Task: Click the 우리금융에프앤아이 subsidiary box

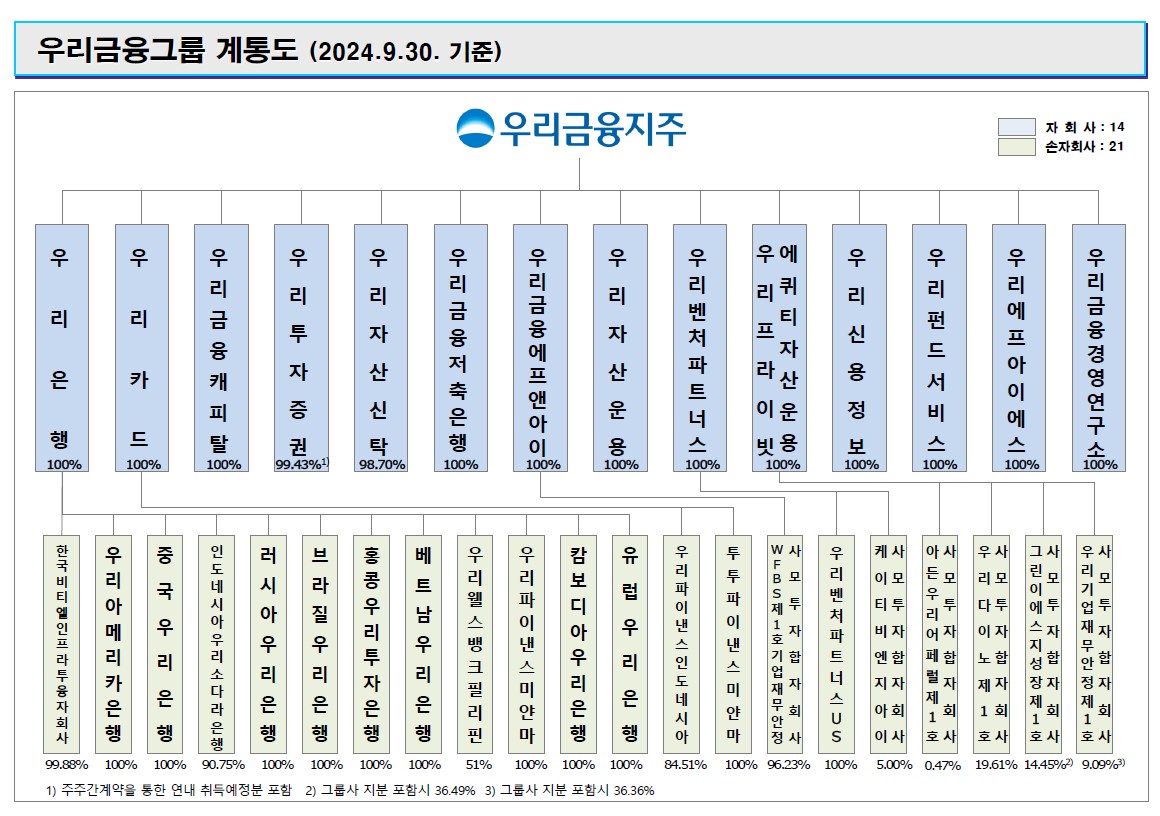Action: [x=541, y=348]
